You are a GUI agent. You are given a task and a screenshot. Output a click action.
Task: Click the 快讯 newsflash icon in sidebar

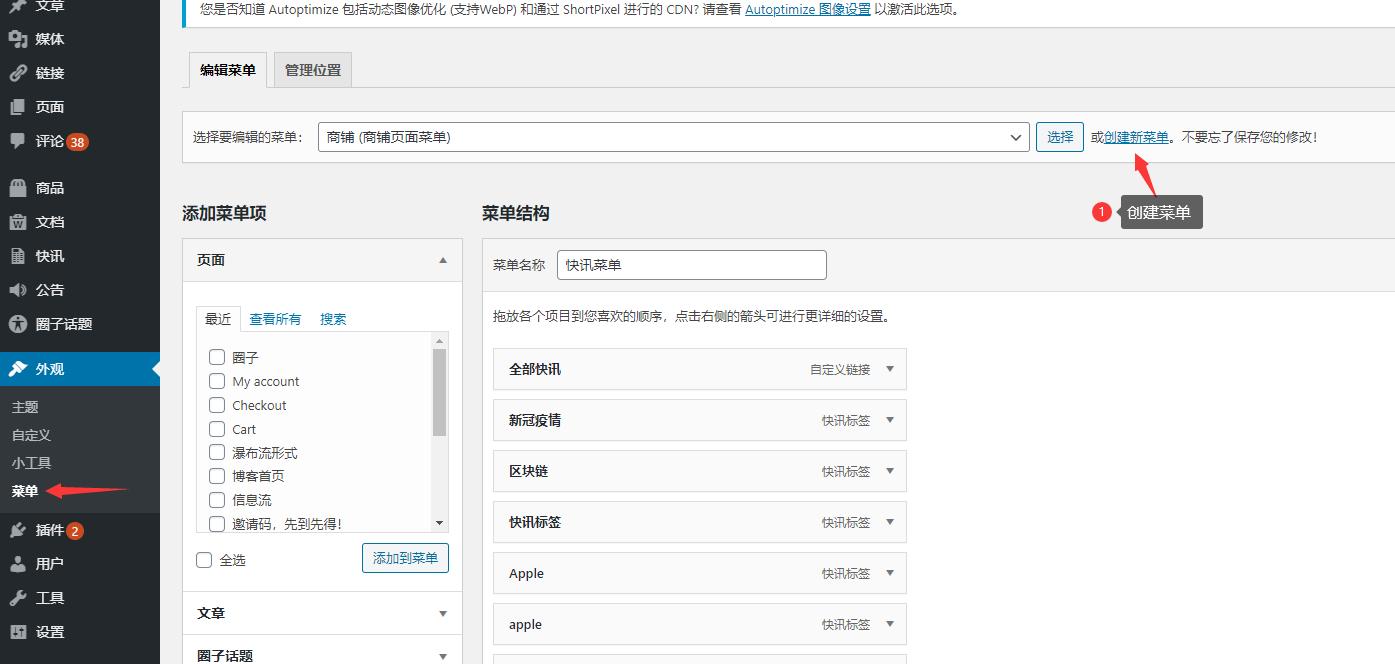18,256
